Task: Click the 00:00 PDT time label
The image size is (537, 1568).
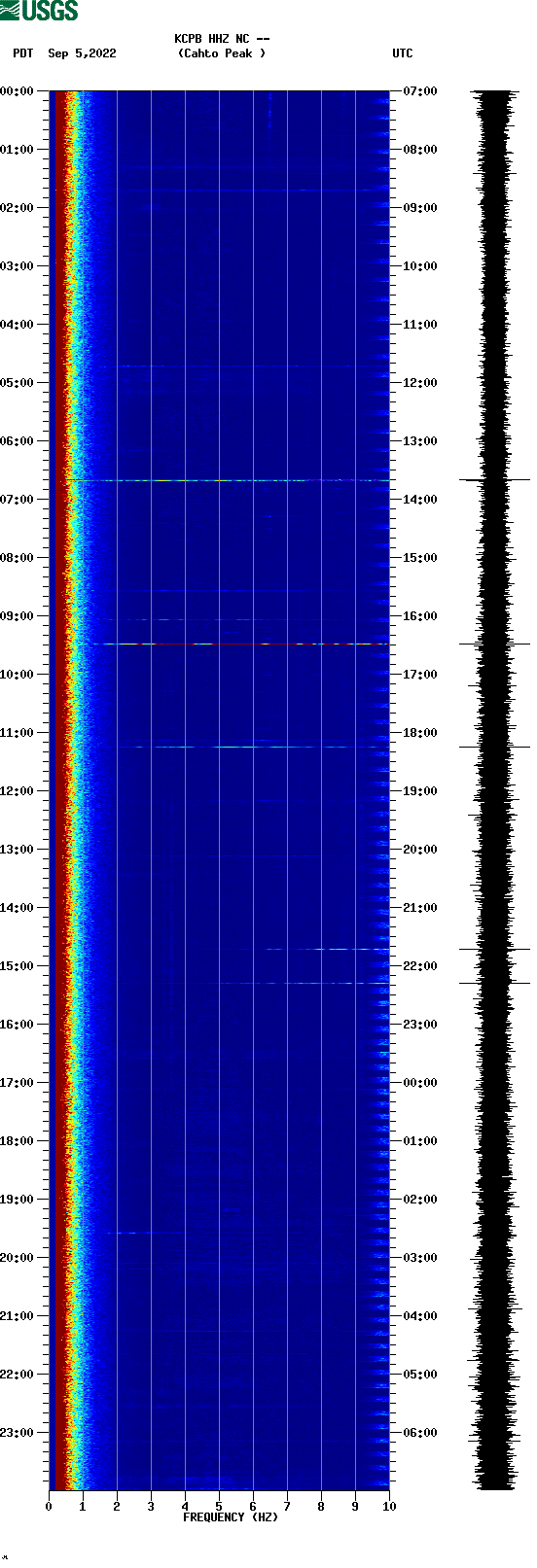Action: (18, 91)
